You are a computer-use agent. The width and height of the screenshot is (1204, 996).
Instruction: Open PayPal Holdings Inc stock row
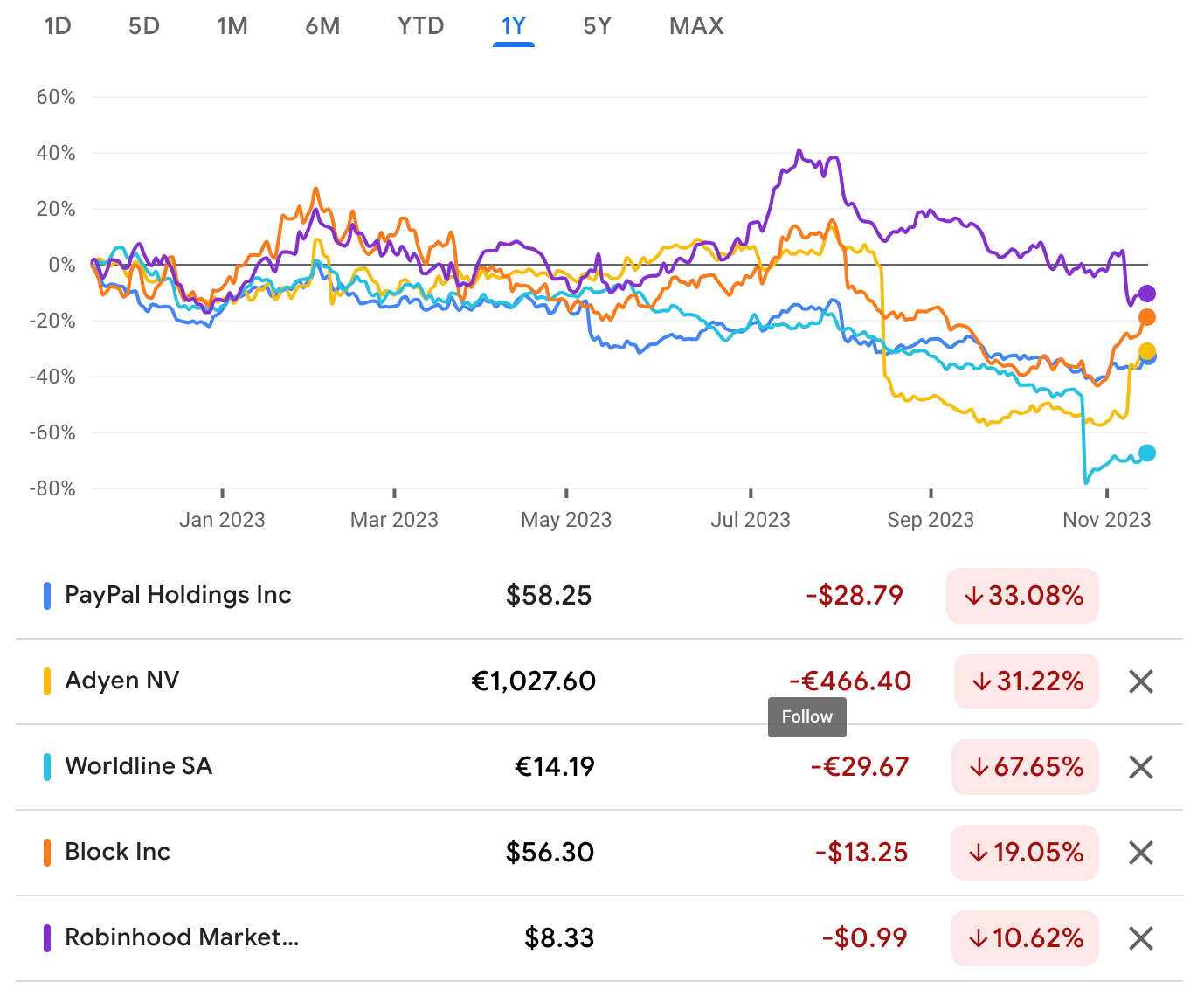click(x=599, y=596)
